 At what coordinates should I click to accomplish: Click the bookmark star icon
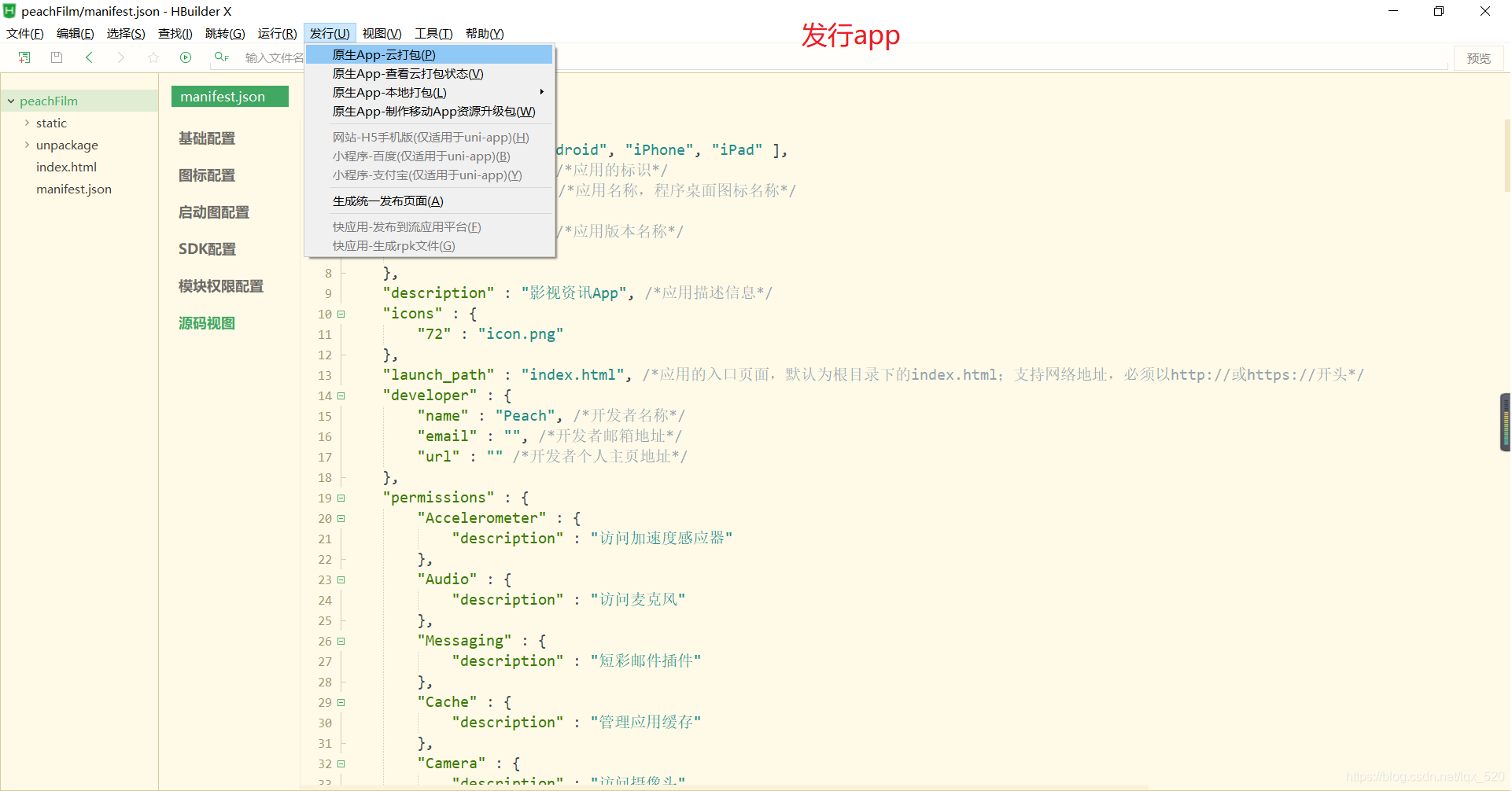point(153,57)
